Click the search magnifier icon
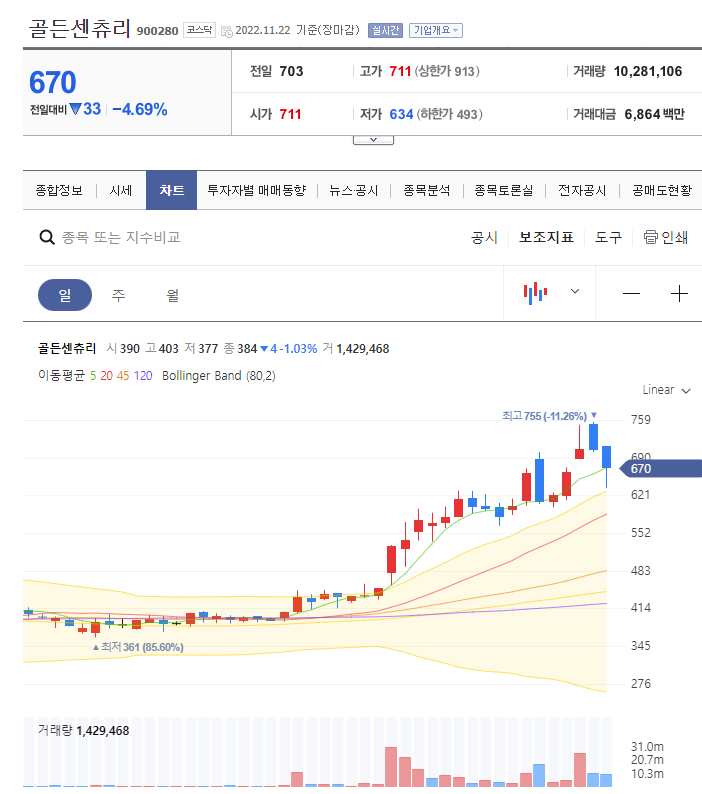Image resolution: width=702 pixels, height=794 pixels. pyautogui.click(x=47, y=237)
